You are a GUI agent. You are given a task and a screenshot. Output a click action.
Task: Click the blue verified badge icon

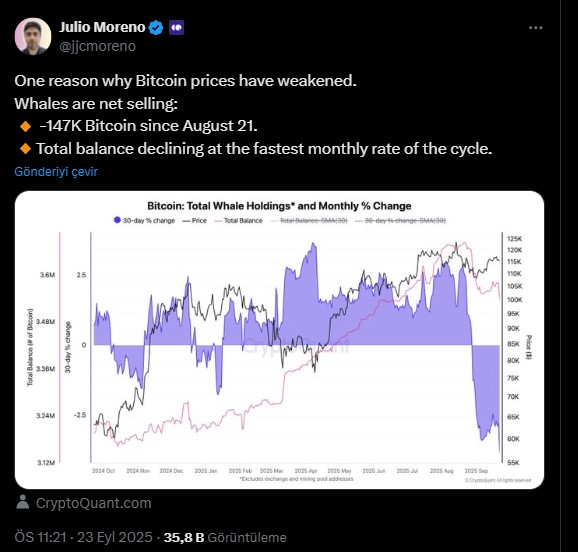coord(156,28)
